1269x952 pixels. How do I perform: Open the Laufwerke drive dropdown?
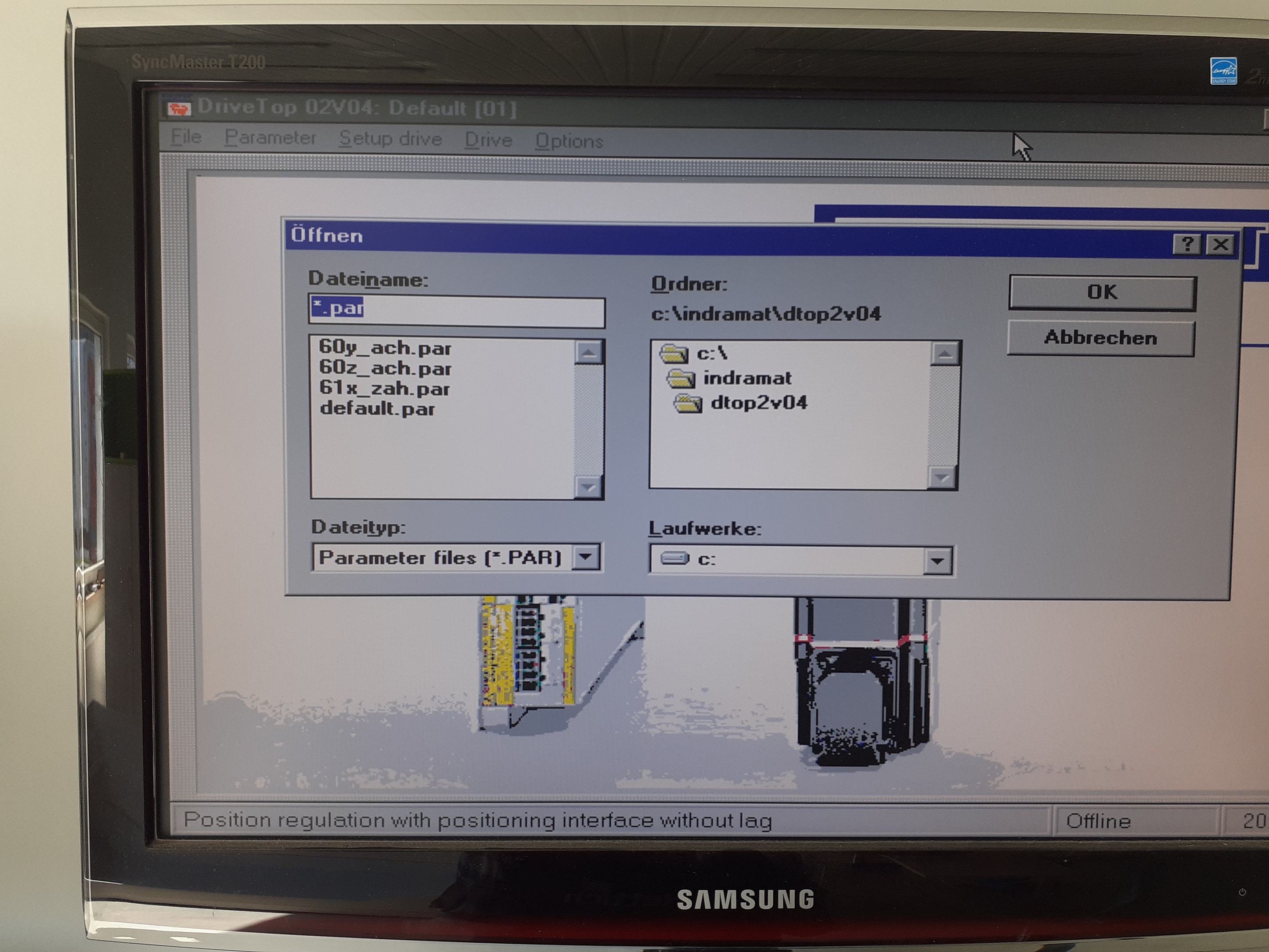tap(937, 561)
